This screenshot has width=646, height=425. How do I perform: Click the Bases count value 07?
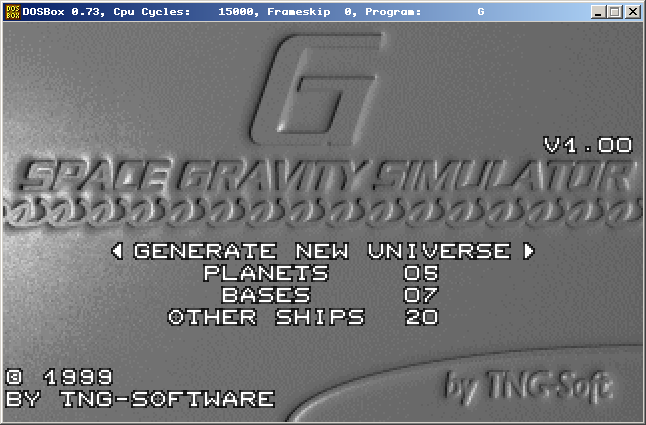click(x=421, y=295)
